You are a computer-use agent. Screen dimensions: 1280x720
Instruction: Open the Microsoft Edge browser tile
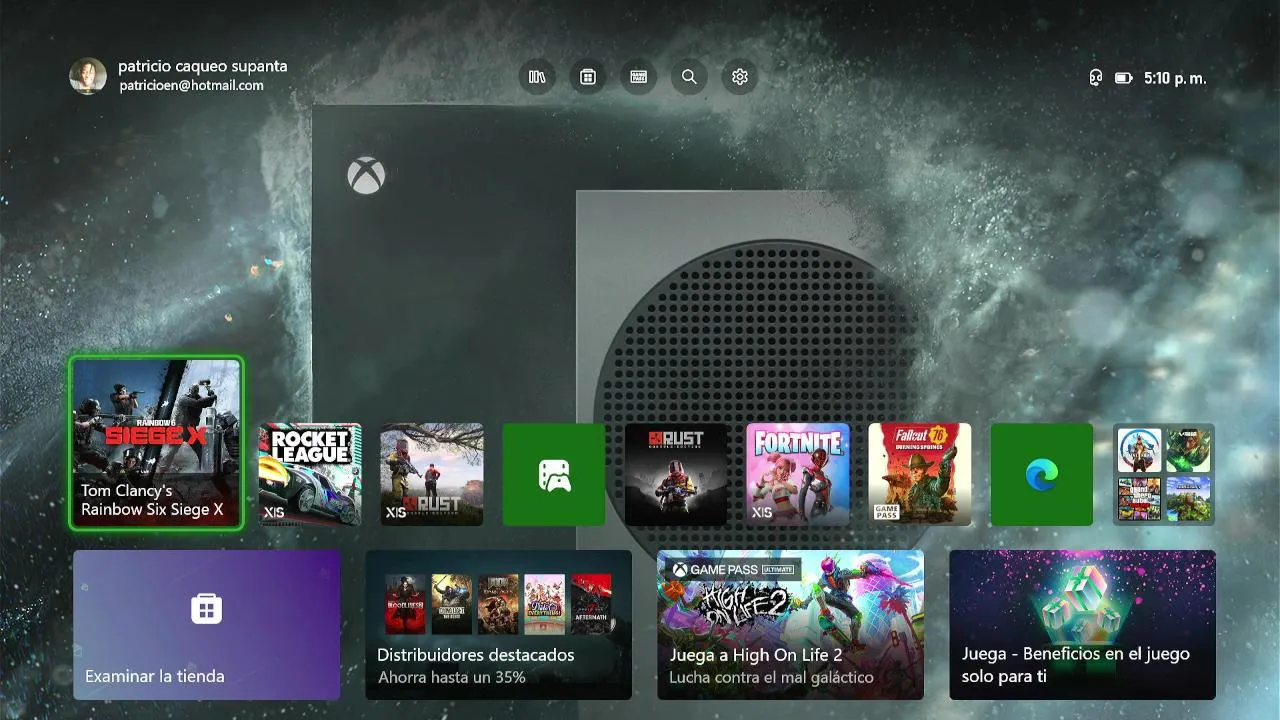(x=1042, y=474)
